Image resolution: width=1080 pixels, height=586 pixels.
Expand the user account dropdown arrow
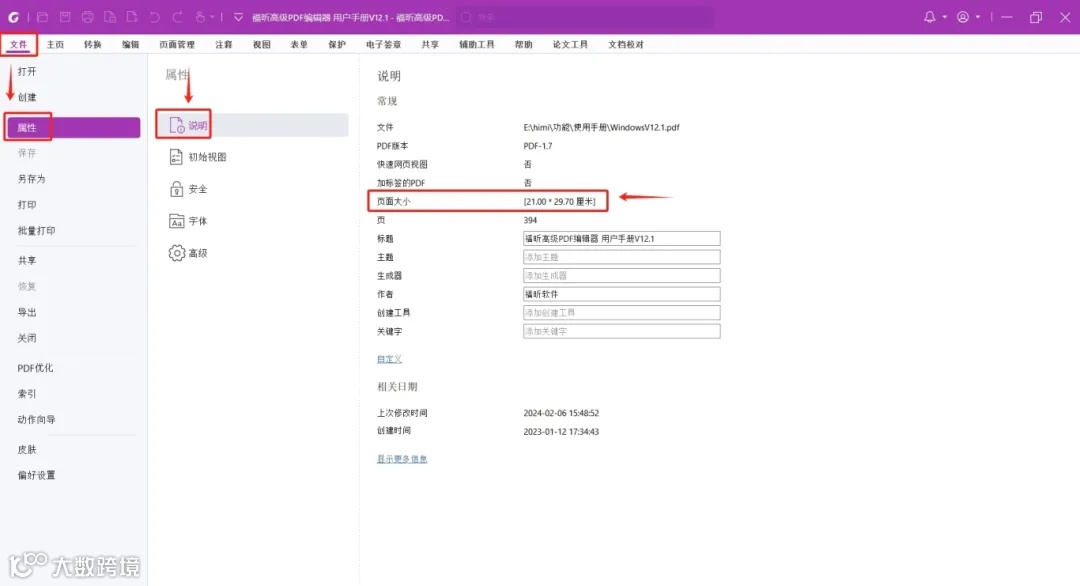(977, 17)
